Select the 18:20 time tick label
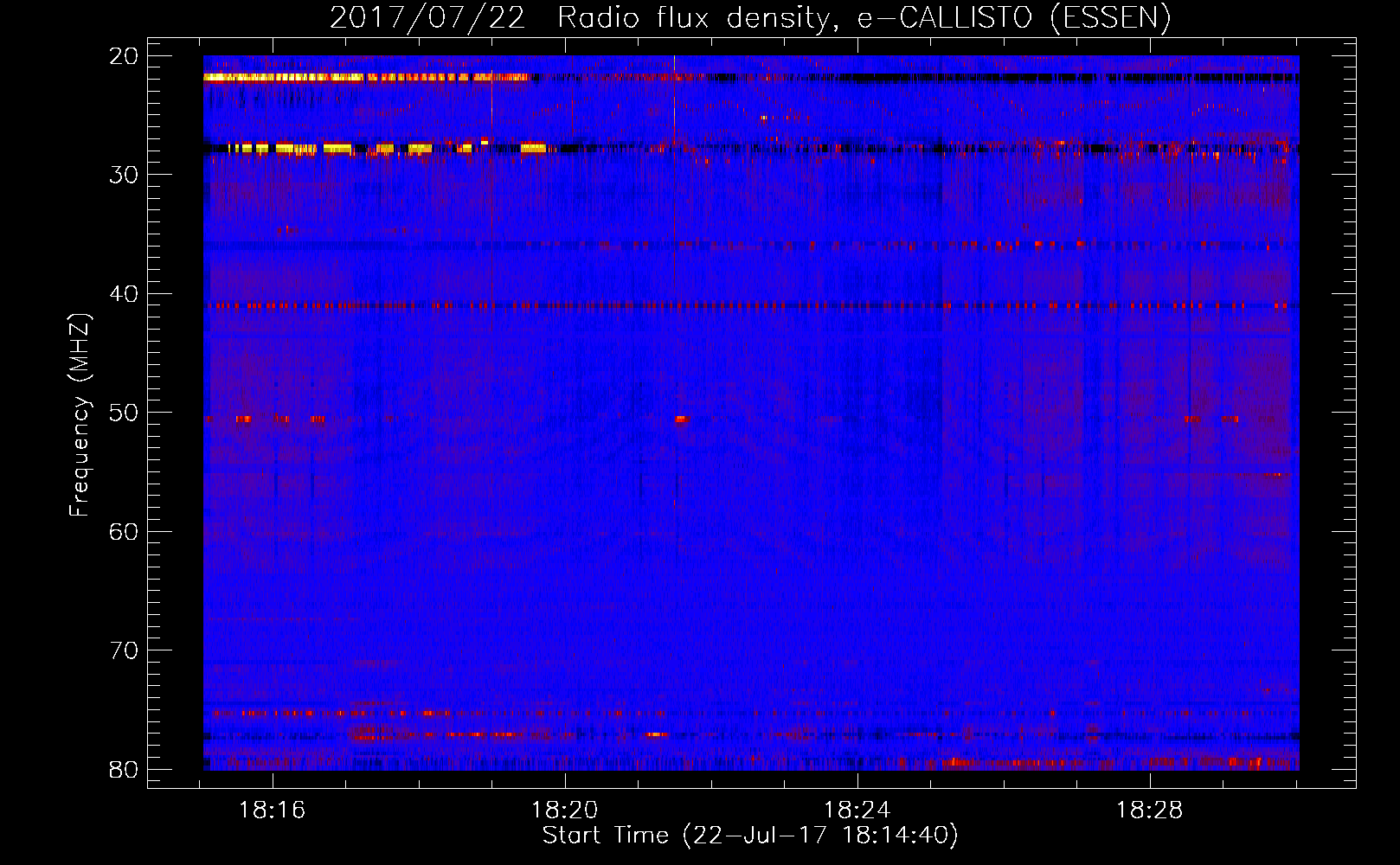The height and width of the screenshot is (865, 1400). [x=564, y=811]
